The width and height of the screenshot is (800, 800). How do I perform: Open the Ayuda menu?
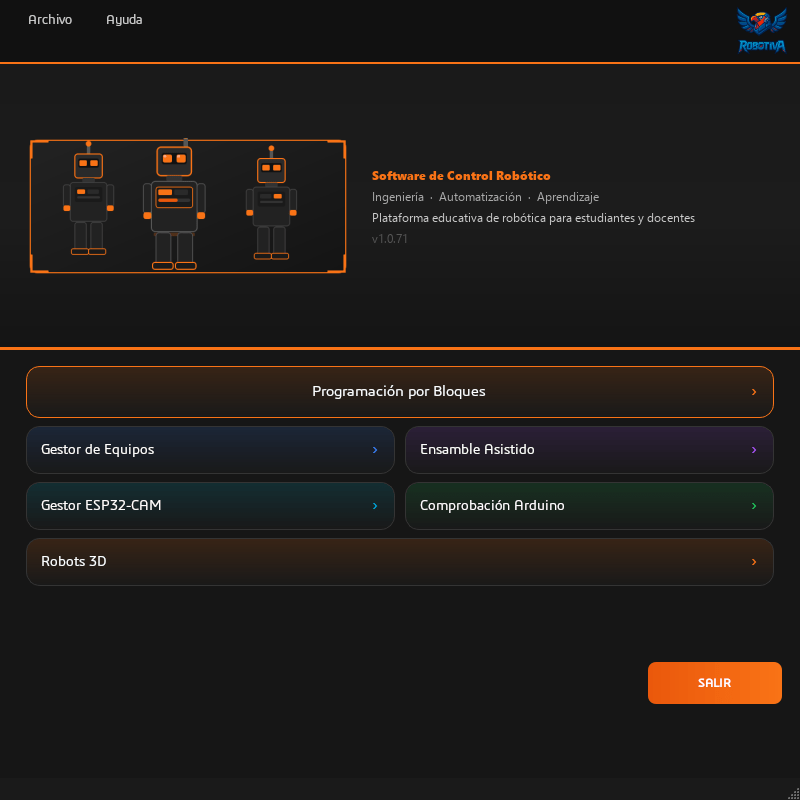[x=124, y=20]
